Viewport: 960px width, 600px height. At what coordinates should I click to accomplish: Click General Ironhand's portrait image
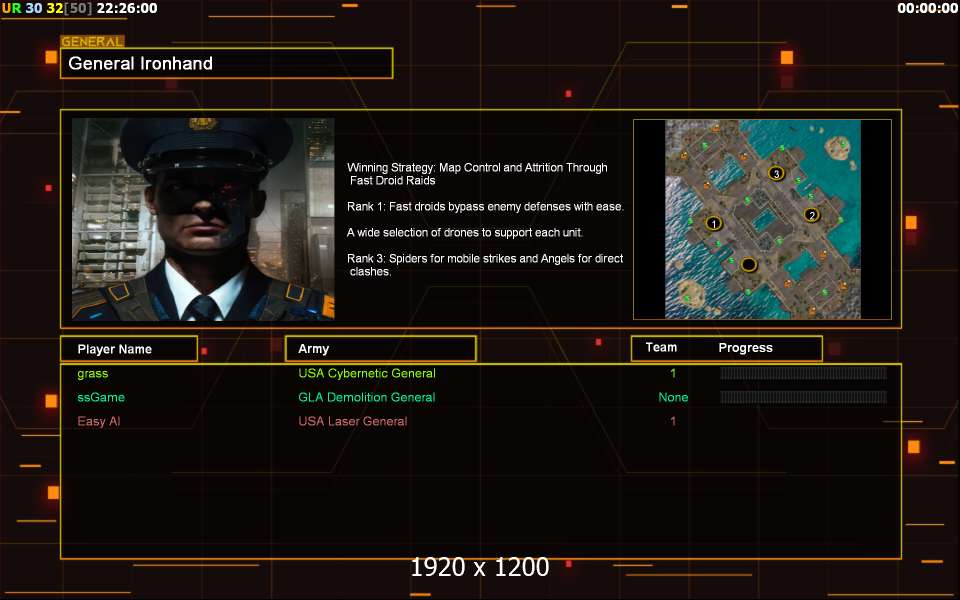point(203,219)
